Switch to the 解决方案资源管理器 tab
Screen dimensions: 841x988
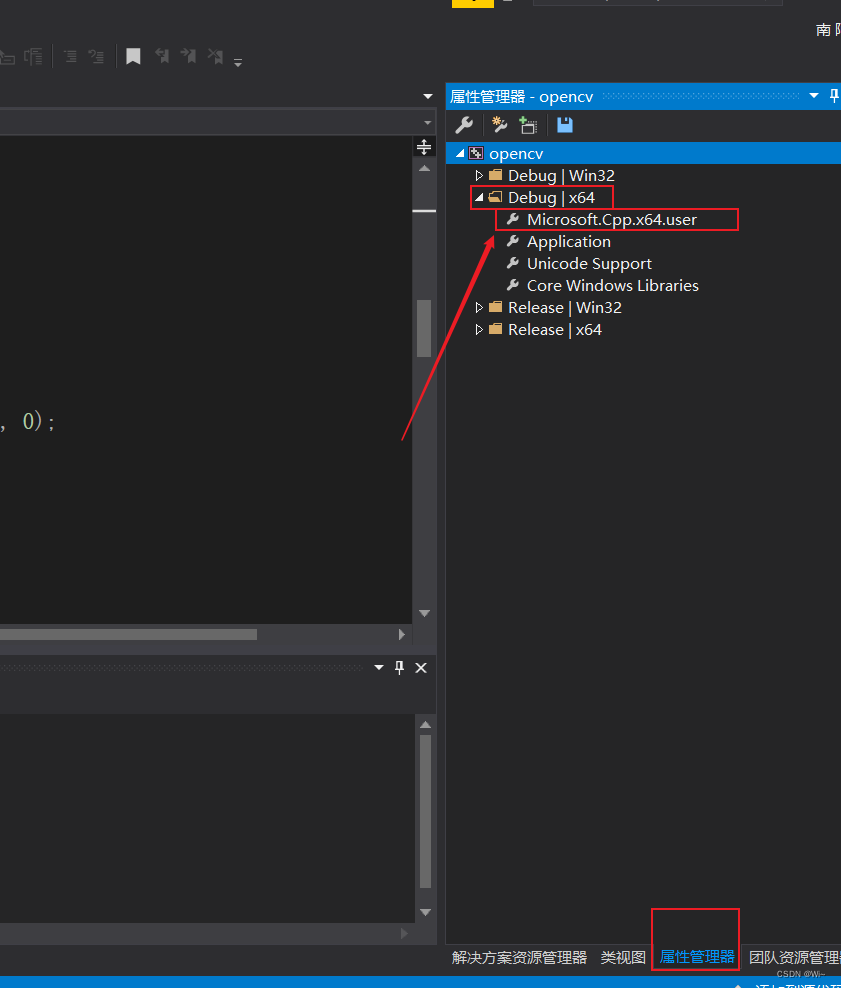519,958
